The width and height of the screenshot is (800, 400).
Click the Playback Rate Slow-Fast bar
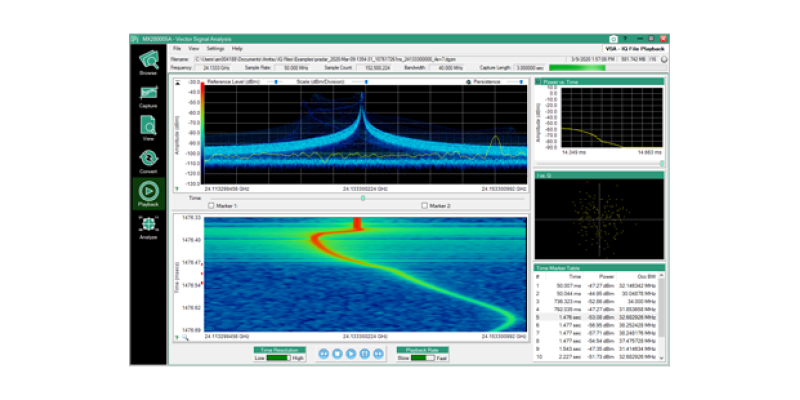click(423, 358)
